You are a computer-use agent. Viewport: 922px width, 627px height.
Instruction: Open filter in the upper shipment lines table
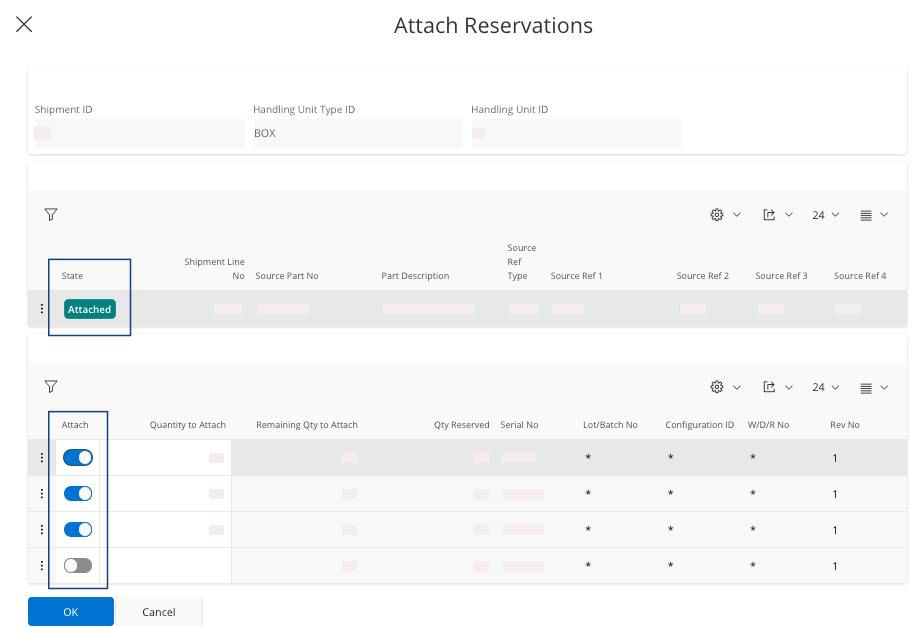coord(51,214)
